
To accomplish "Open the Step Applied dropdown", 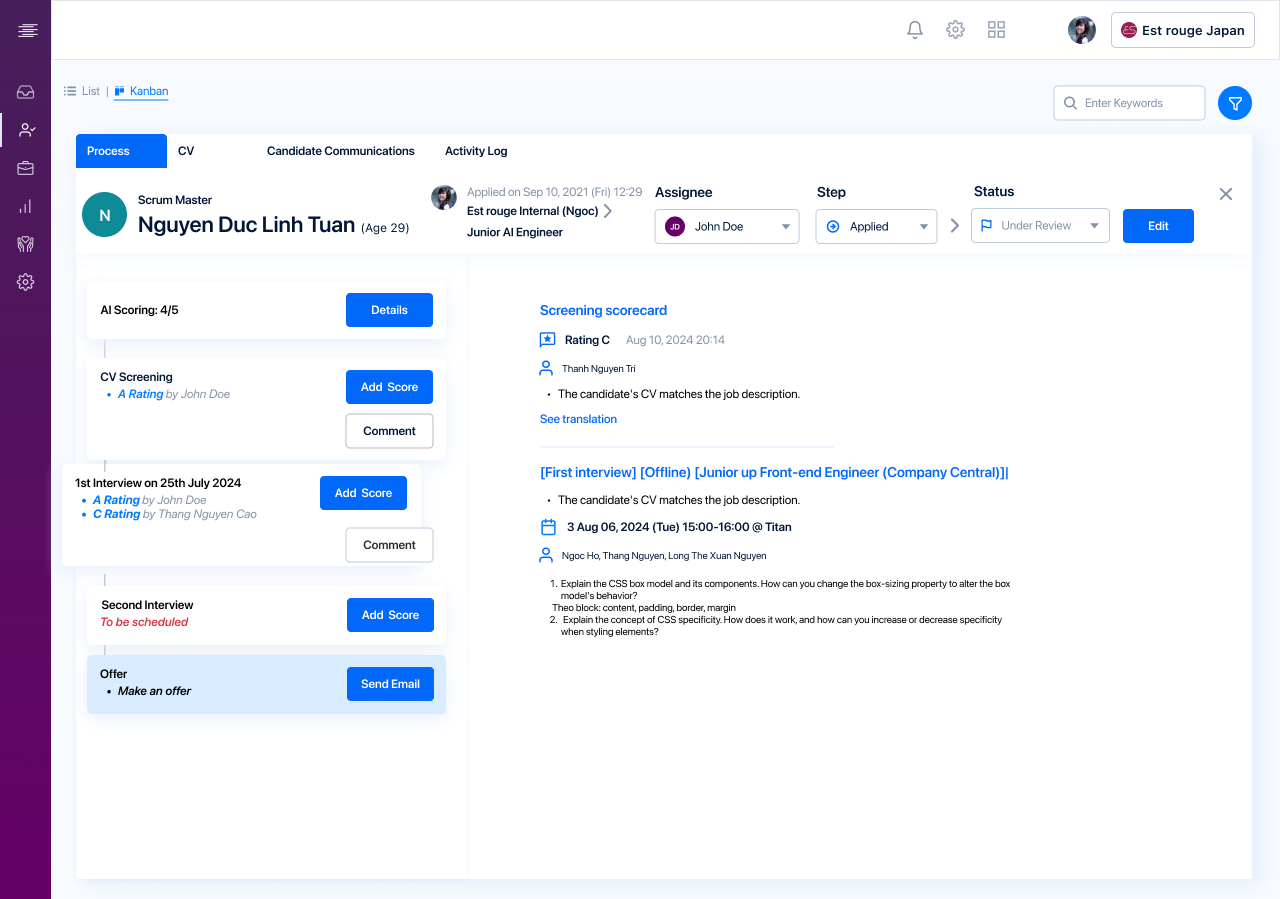I will click(x=876, y=226).
